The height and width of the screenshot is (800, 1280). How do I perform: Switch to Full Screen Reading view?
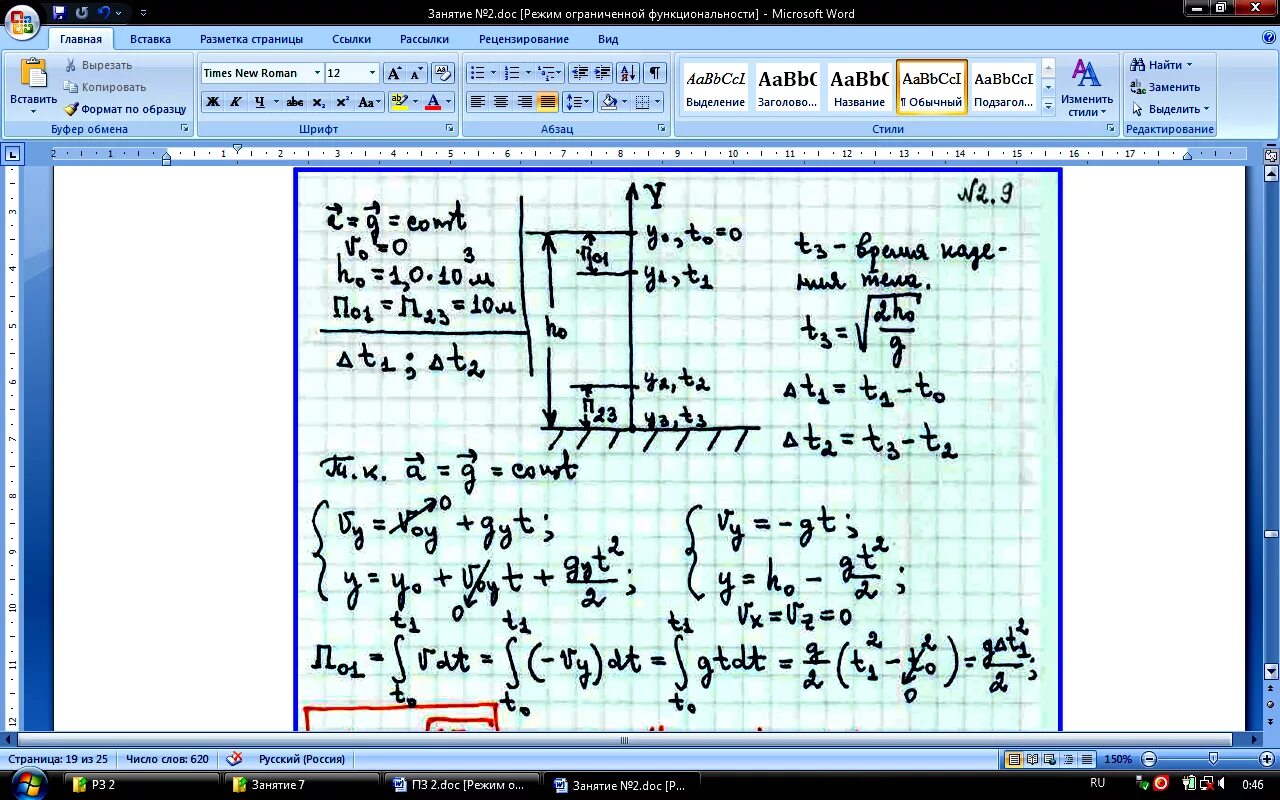[x=1033, y=759]
